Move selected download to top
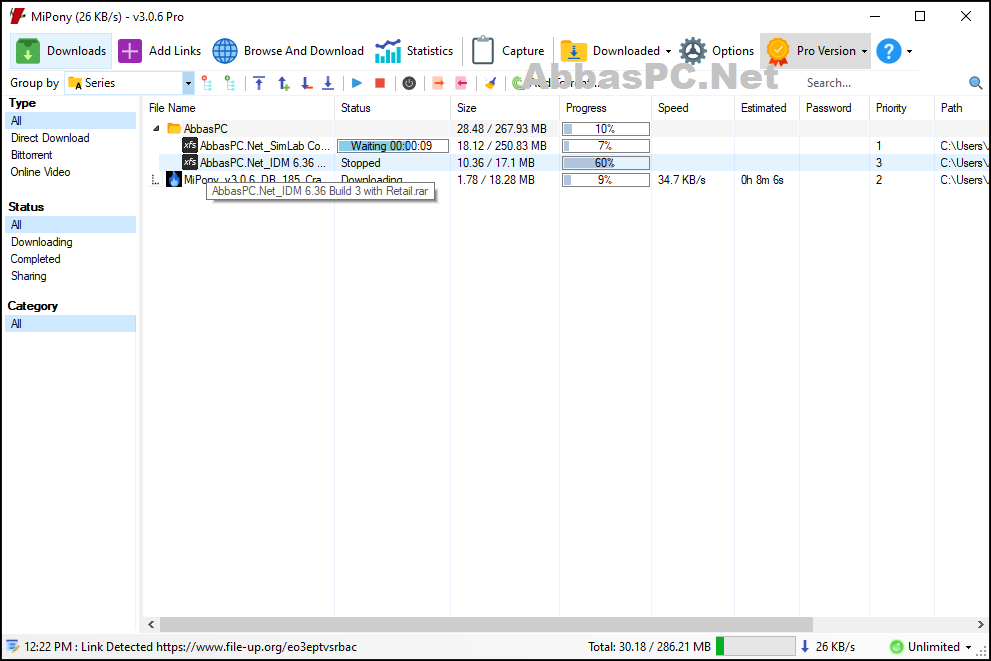This screenshot has width=991, height=661. (259, 83)
